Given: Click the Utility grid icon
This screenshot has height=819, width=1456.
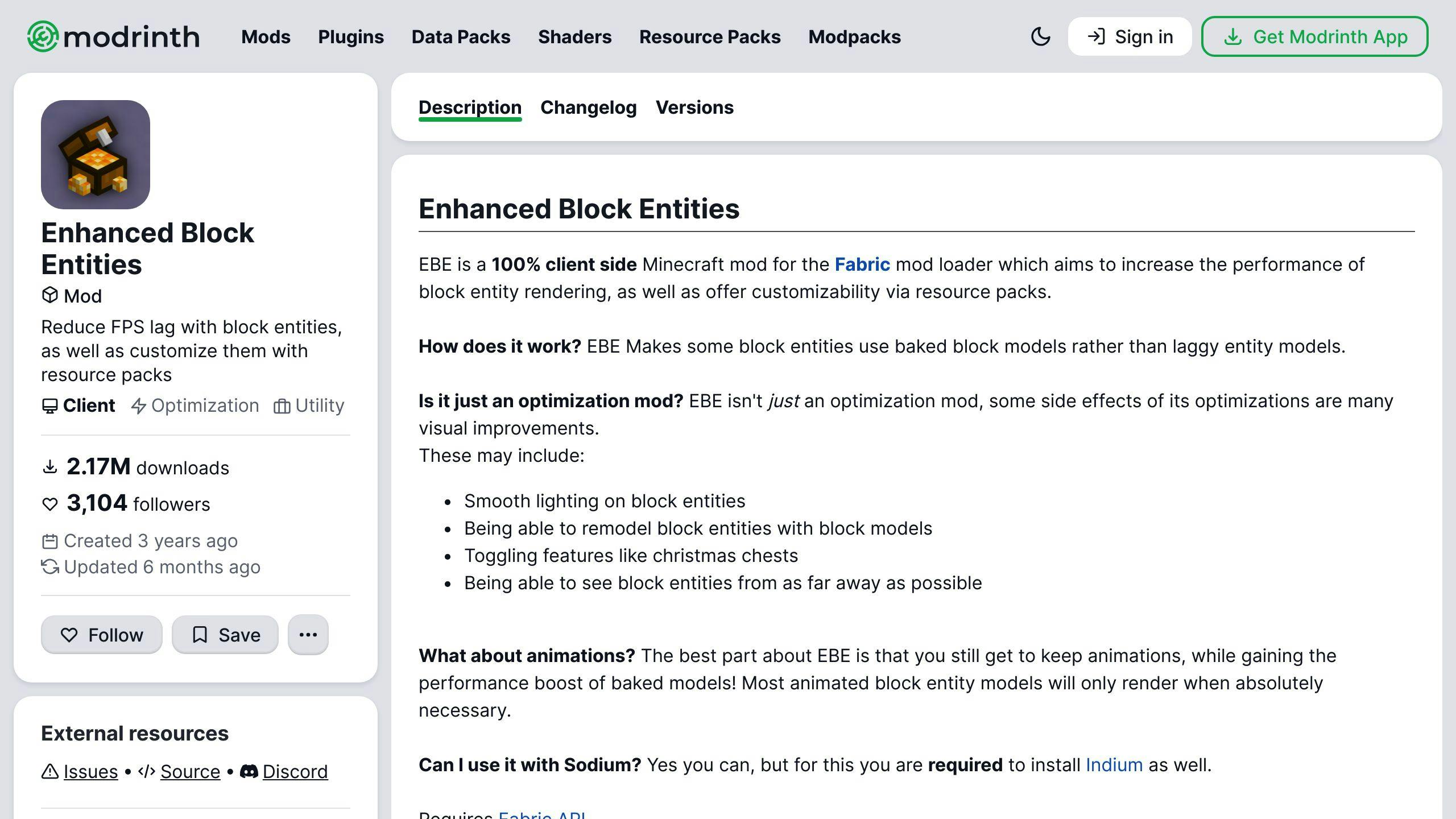Looking at the screenshot, I should tap(282, 405).
